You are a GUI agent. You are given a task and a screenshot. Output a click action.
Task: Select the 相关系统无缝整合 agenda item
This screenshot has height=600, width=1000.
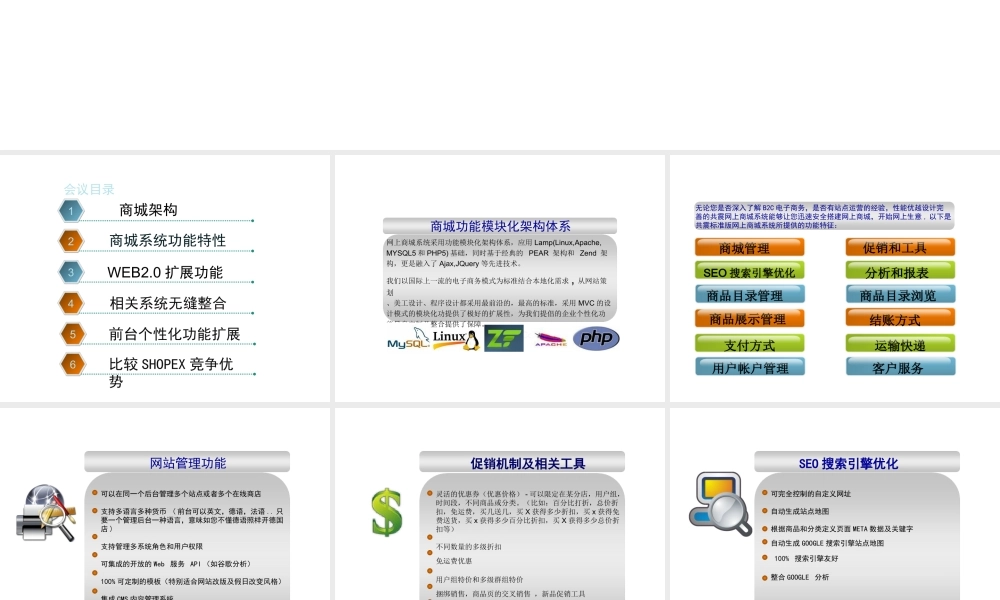coord(168,303)
